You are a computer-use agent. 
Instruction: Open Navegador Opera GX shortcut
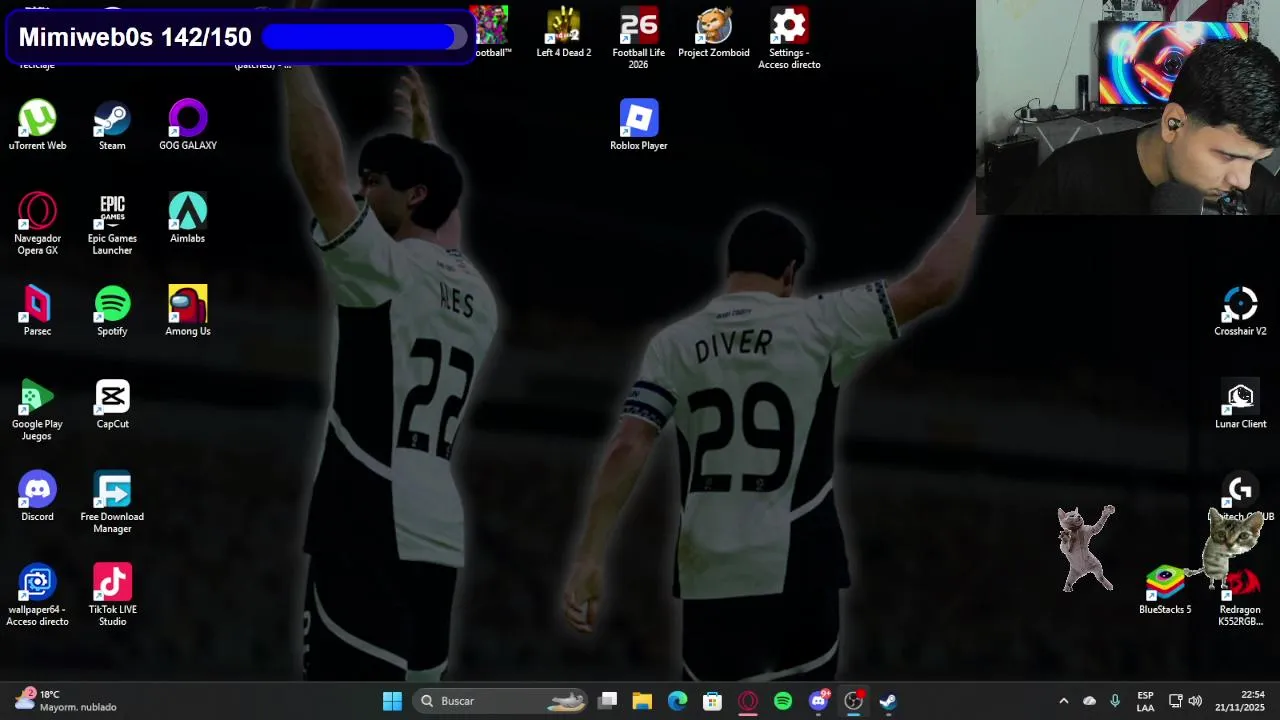tap(37, 224)
